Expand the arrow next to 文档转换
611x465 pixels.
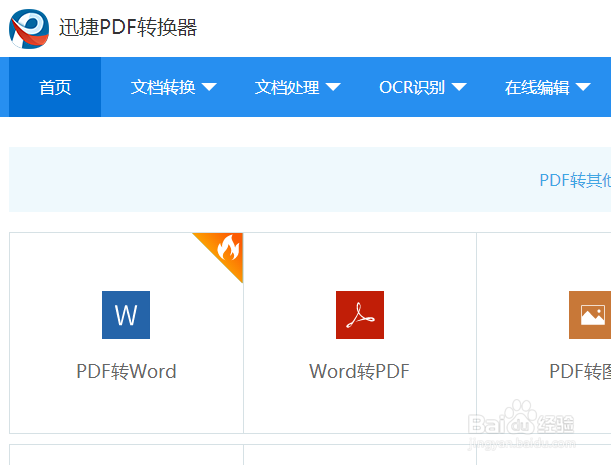pyautogui.click(x=209, y=87)
